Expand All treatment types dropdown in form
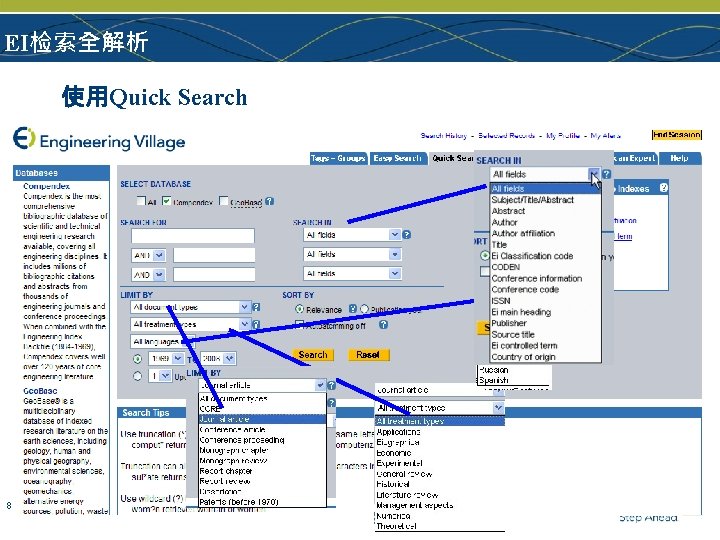Viewport: 720px width, 540px height. 191,324
